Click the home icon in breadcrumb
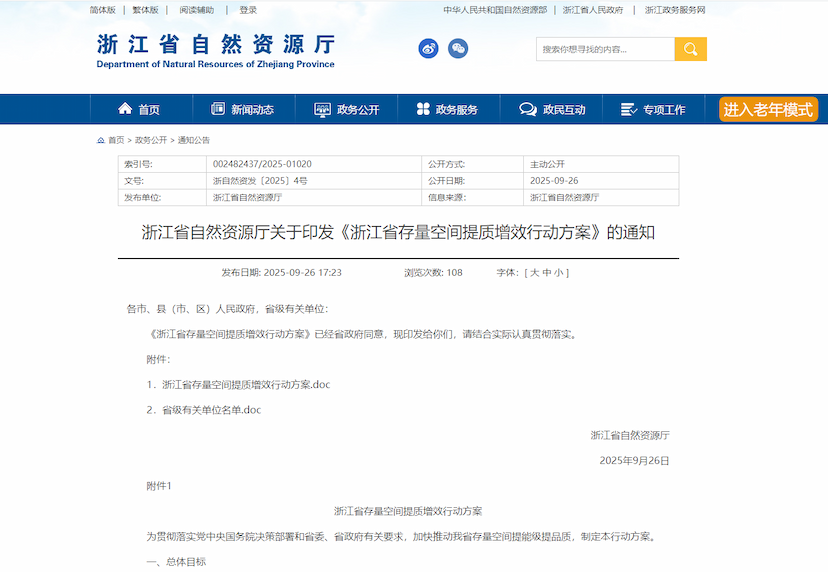 [100, 140]
